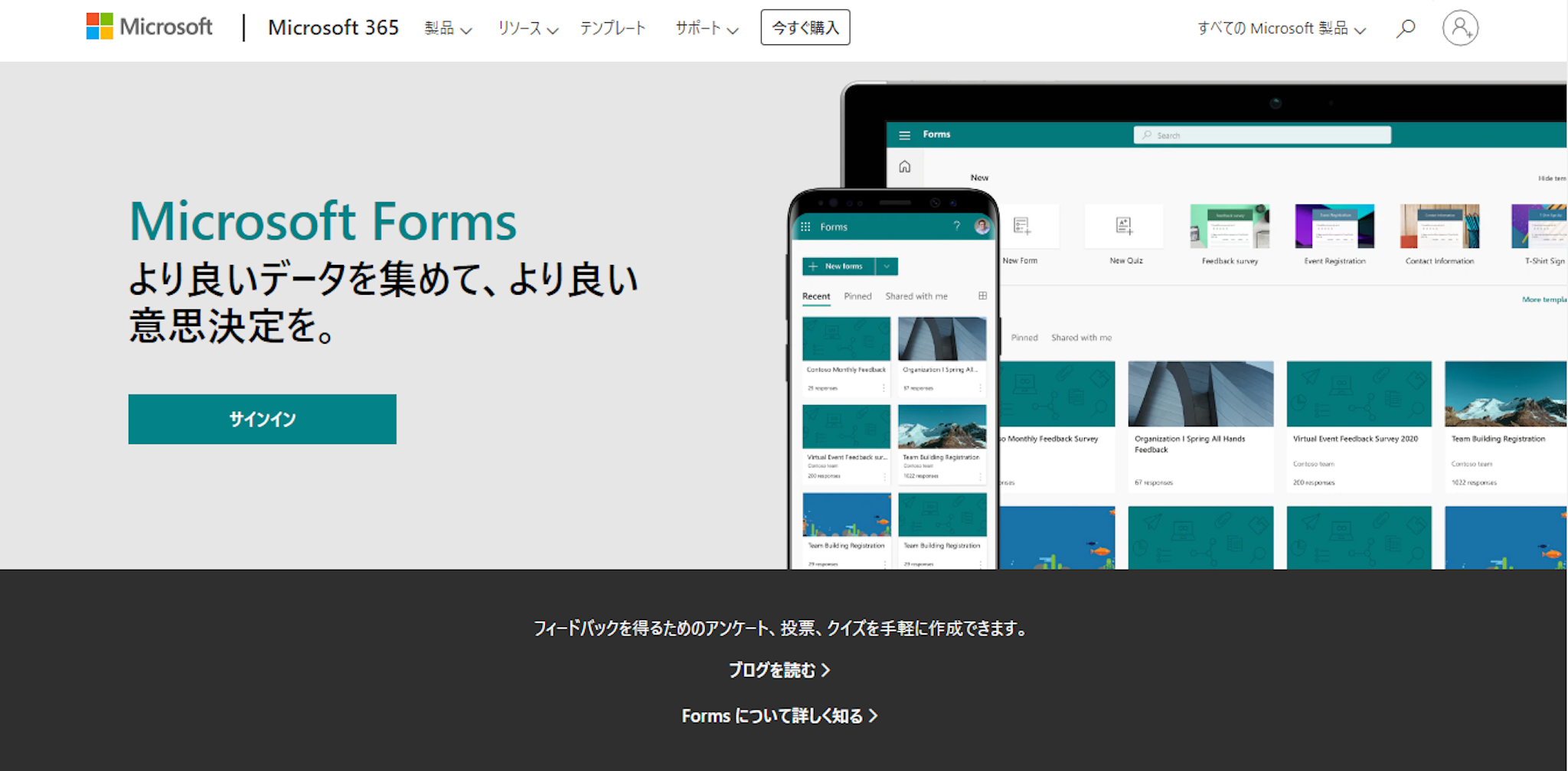Click the More templates link on tablet
The height and width of the screenshot is (771, 1568).
[1543, 299]
